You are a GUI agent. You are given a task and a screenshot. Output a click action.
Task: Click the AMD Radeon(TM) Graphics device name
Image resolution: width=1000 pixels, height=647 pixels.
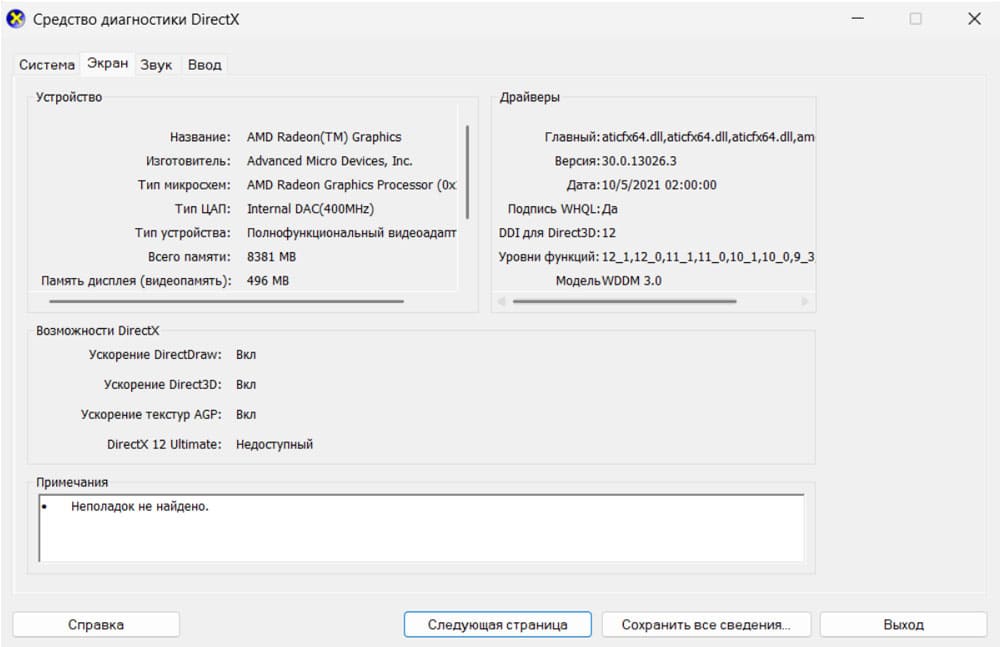pos(324,137)
